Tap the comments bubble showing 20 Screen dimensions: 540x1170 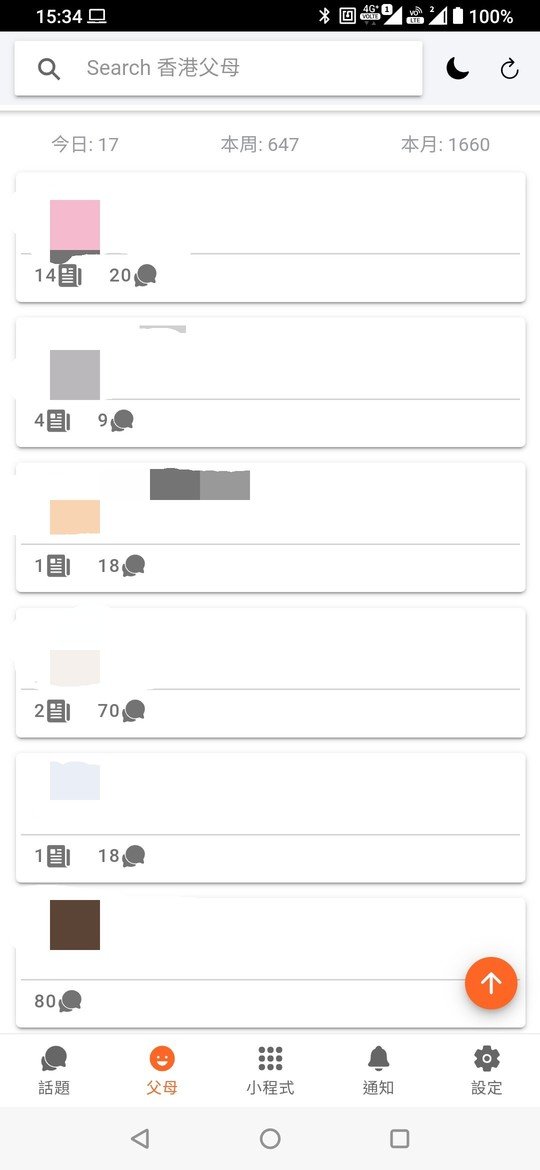(145, 275)
